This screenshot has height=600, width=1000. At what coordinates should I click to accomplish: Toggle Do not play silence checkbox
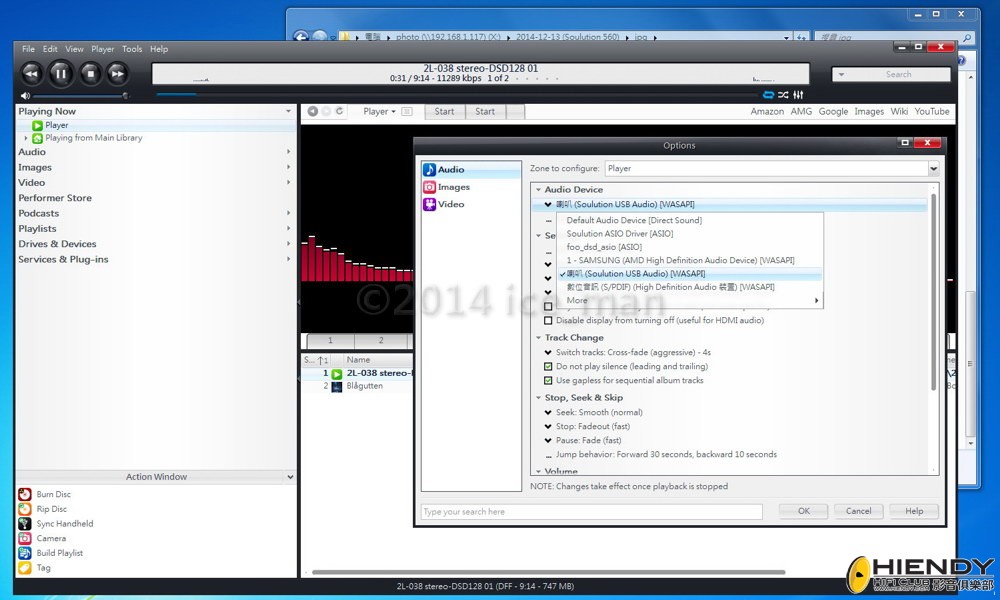pyautogui.click(x=548, y=367)
